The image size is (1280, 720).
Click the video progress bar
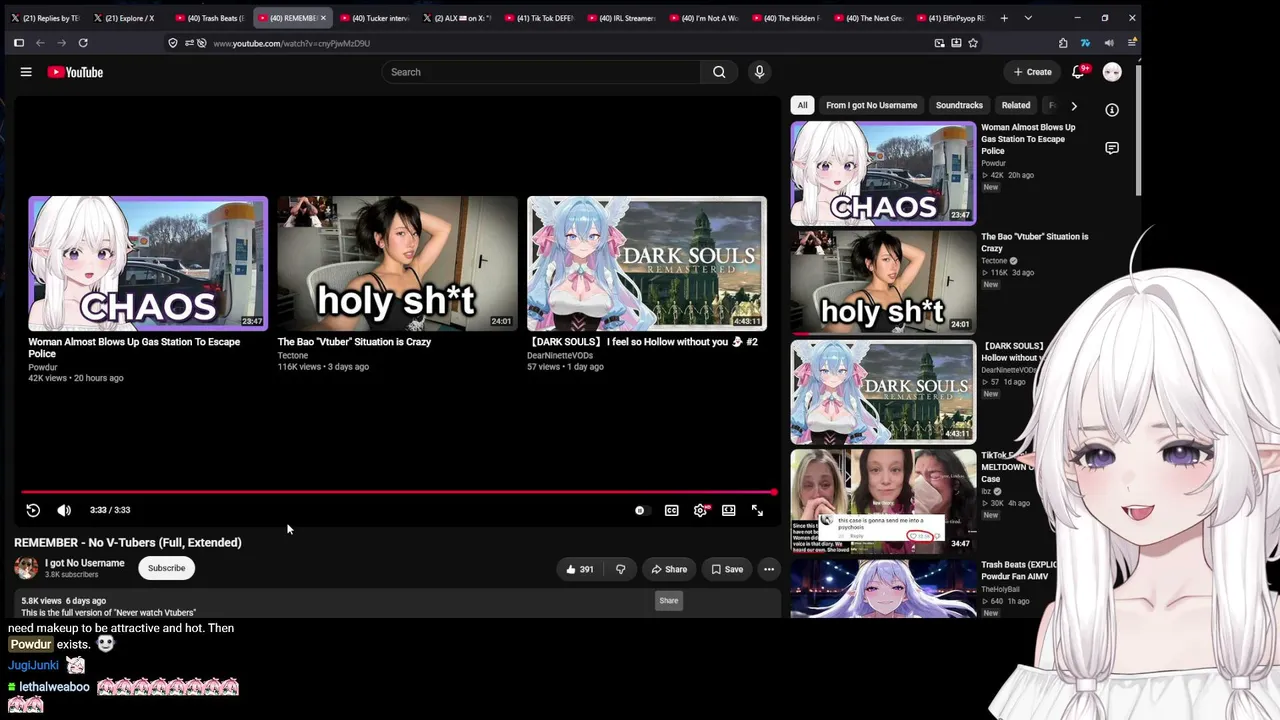(x=398, y=492)
